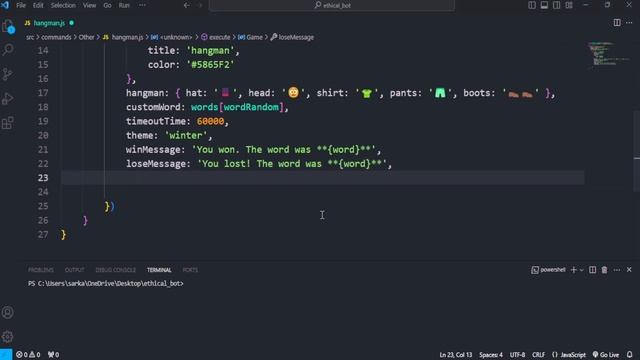Open Run and Debug view
This screenshot has height=360, width=640.
8,98
